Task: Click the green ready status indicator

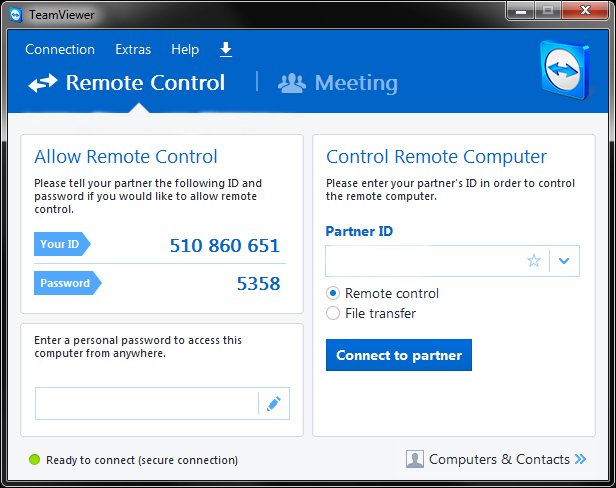Action: click(x=35, y=459)
